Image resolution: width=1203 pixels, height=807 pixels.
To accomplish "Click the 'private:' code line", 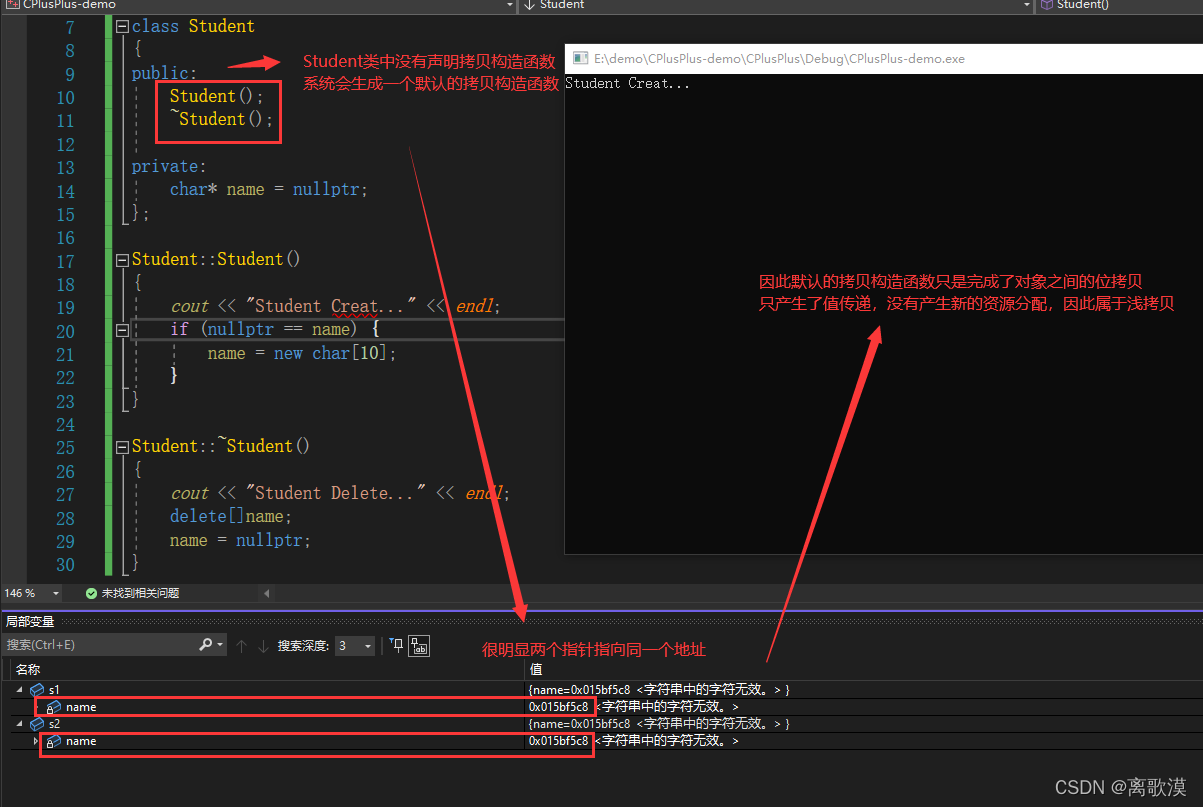I will [169, 166].
